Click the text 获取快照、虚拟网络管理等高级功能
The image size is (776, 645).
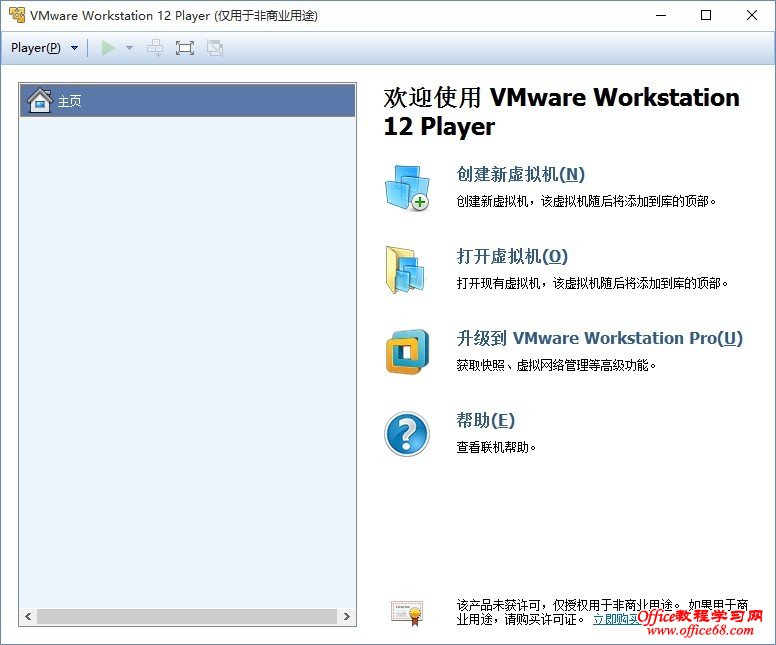[556, 366]
